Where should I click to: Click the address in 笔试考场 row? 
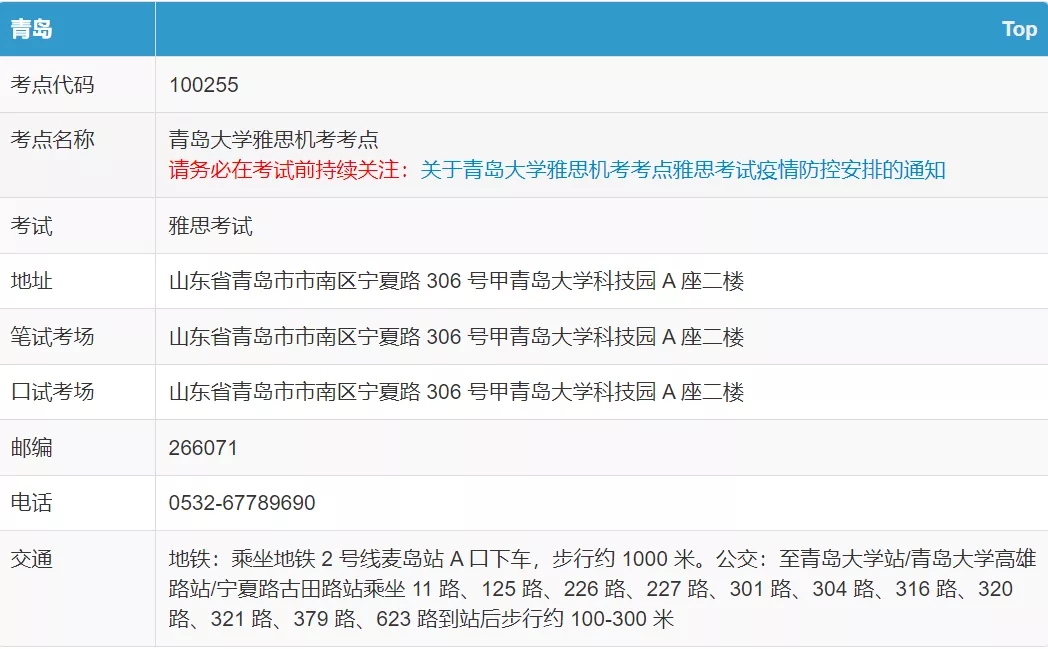456,336
